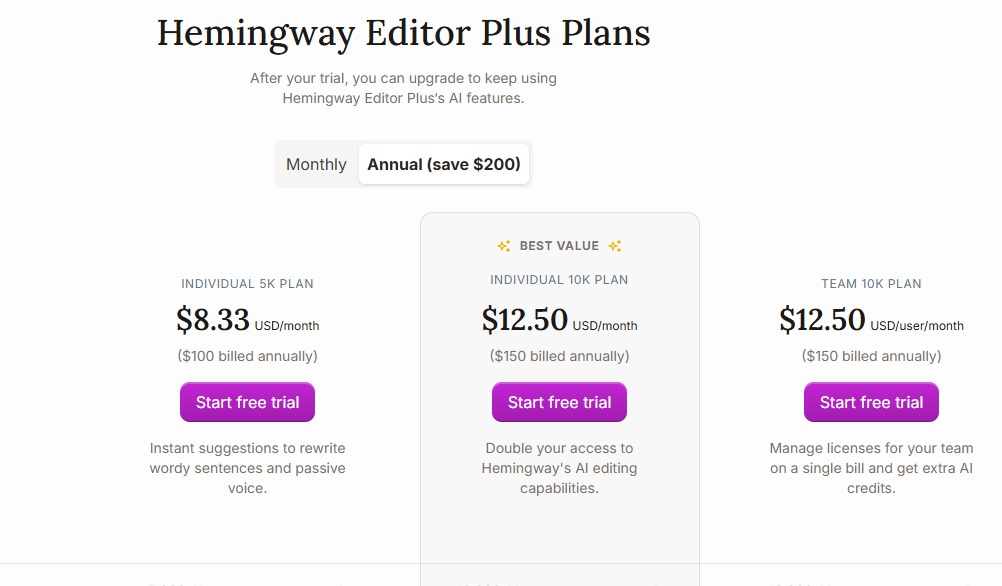Click the Hemingway Editor Plus Plans title
Screen dimensions: 1002x586
402,33
